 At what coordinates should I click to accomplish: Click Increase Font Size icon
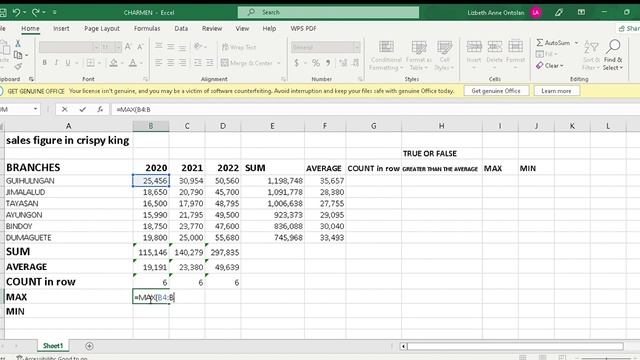[x=128, y=47]
